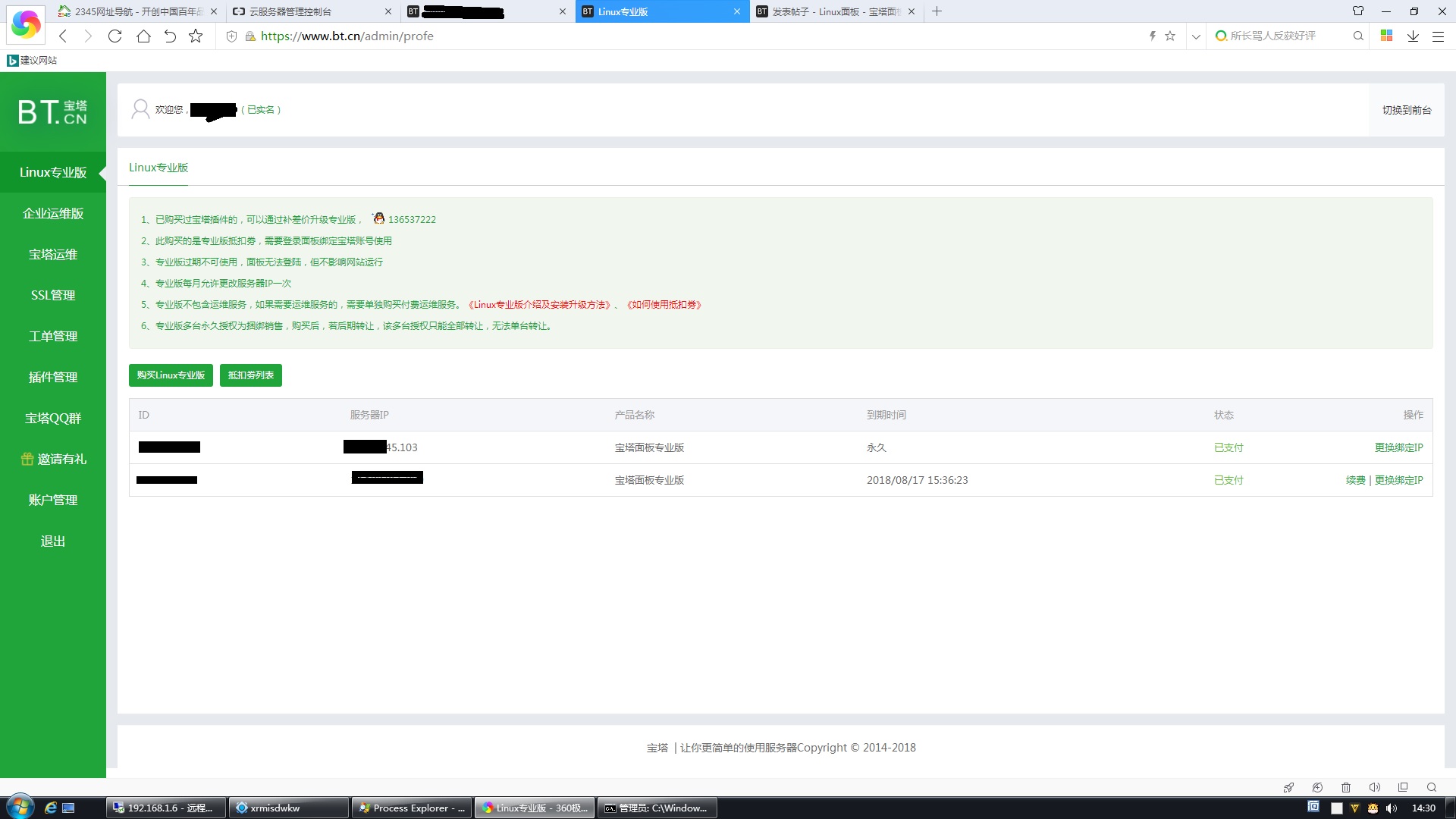Select 插件管理 sidebar menu item

coord(53,377)
